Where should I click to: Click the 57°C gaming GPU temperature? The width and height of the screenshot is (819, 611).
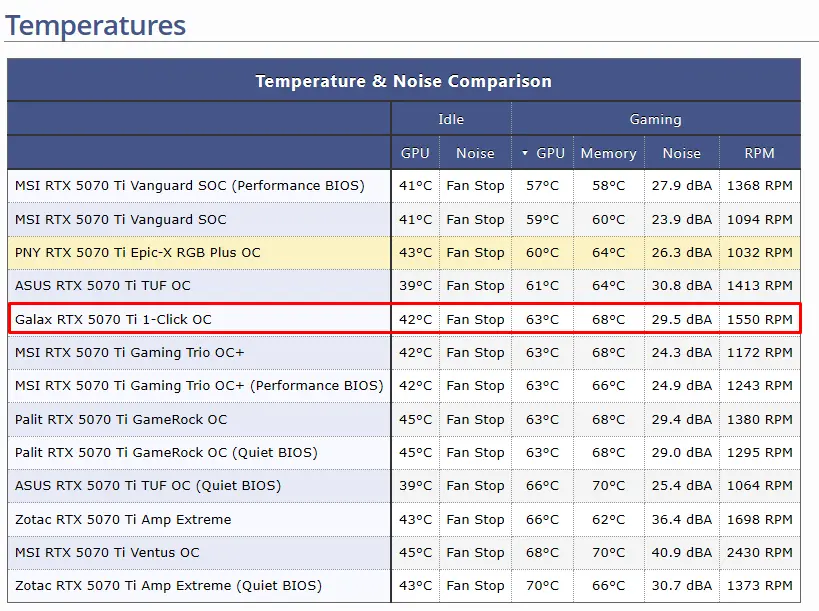click(x=542, y=185)
